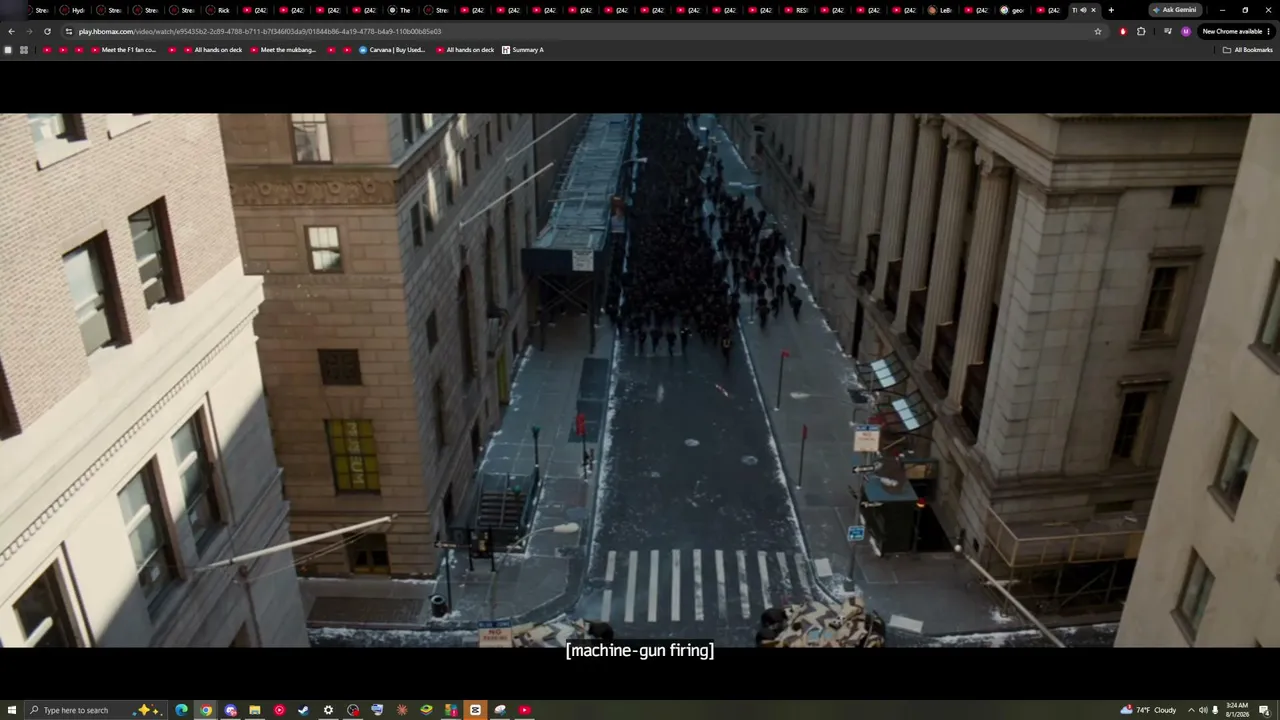1280x720 pixels.
Task: Close the active HBO Max tab
Action: tap(1093, 10)
